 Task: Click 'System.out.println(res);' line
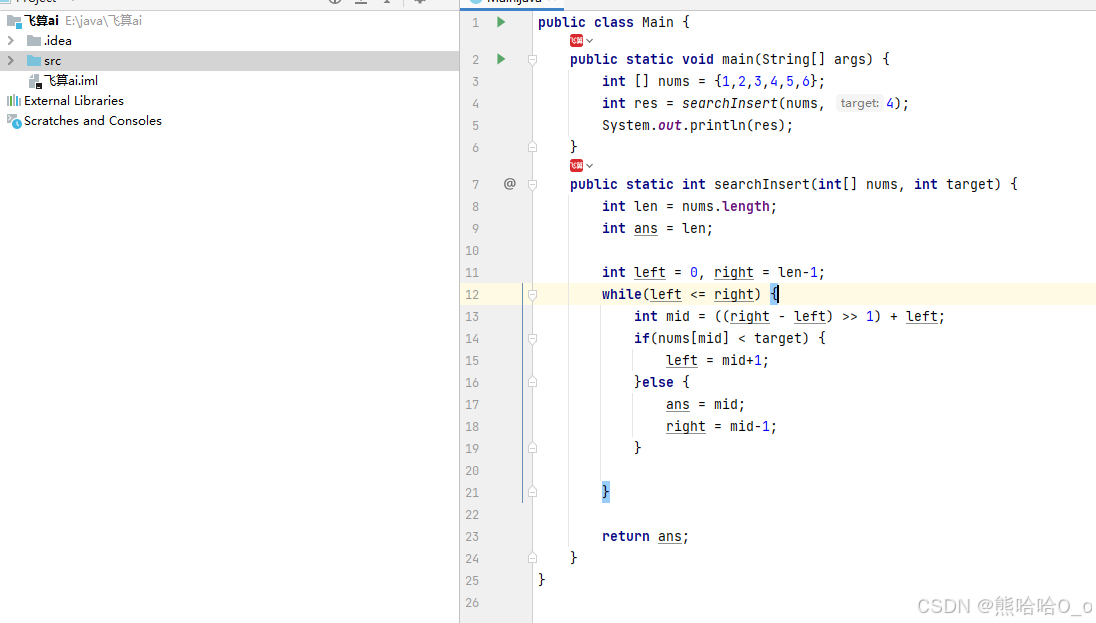tap(698, 126)
